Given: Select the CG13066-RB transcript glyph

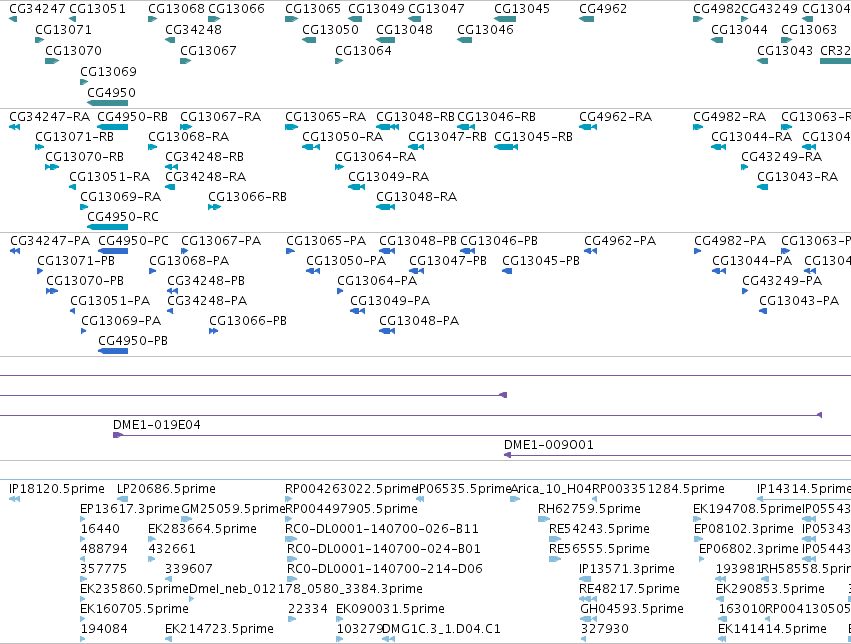Looking at the screenshot, I should (214, 207).
